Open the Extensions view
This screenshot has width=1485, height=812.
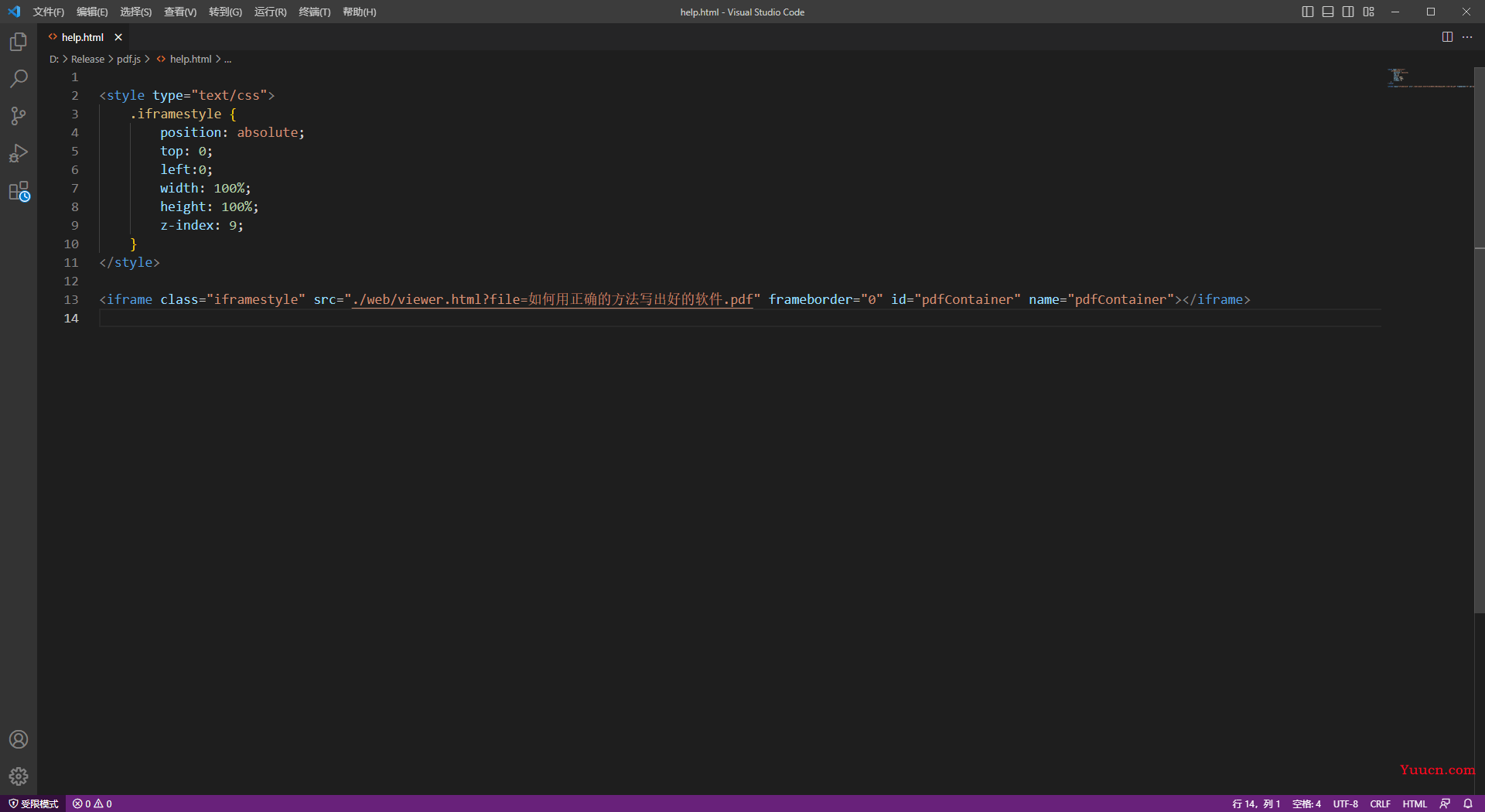click(x=19, y=191)
